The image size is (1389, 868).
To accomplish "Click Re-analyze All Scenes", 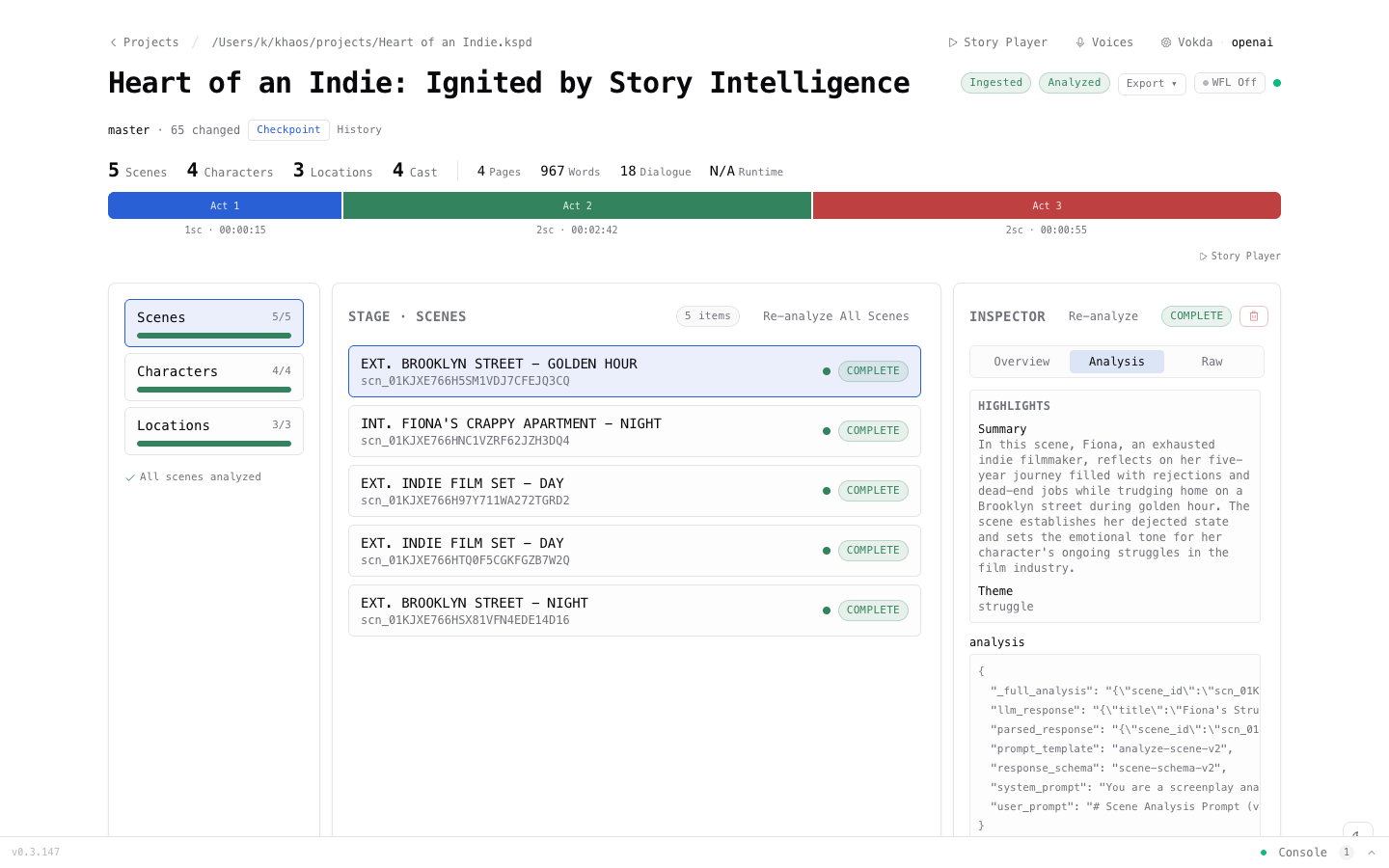I will [835, 315].
